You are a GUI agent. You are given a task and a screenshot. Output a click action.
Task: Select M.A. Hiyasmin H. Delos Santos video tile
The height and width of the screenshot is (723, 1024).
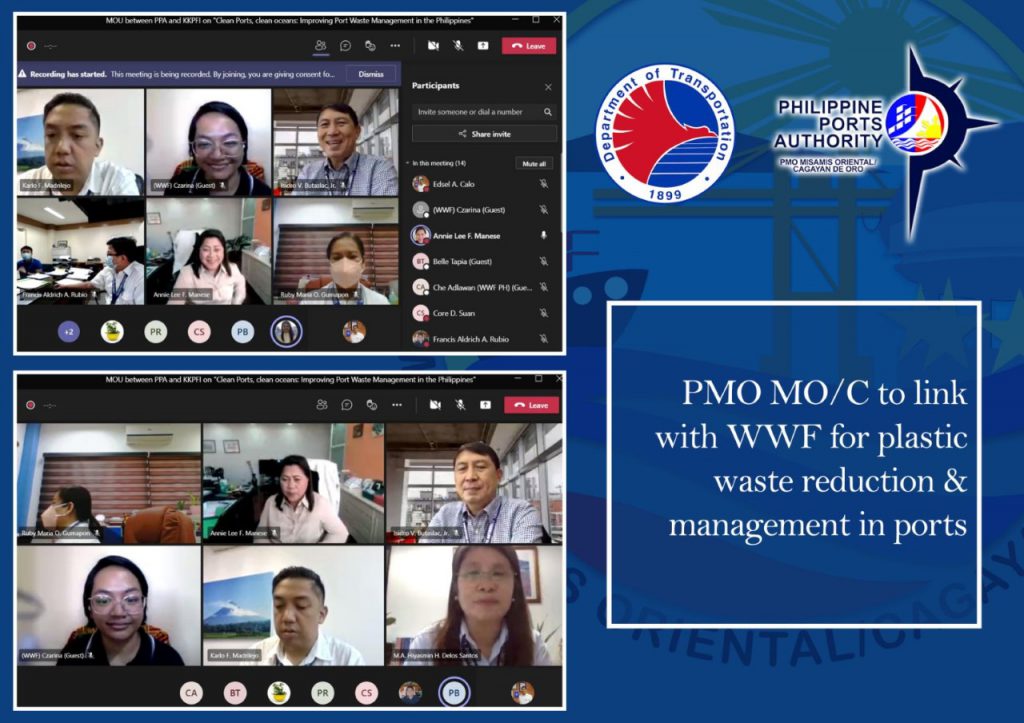[474, 606]
